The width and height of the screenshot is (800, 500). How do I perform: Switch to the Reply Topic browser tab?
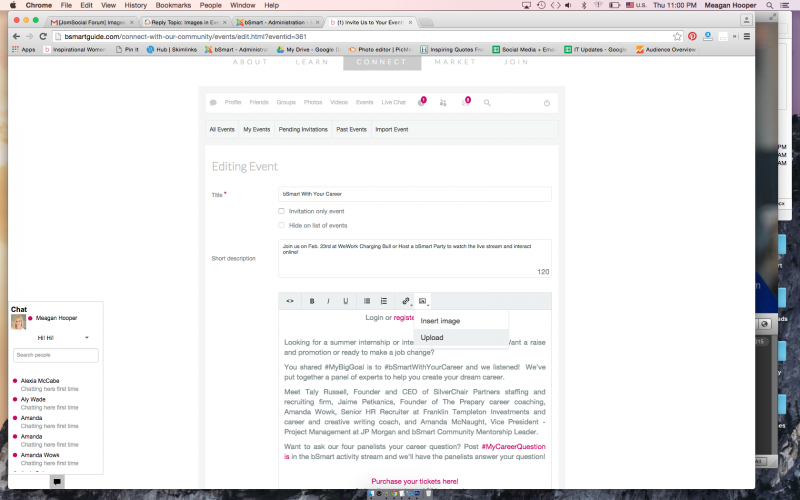[x=185, y=22]
